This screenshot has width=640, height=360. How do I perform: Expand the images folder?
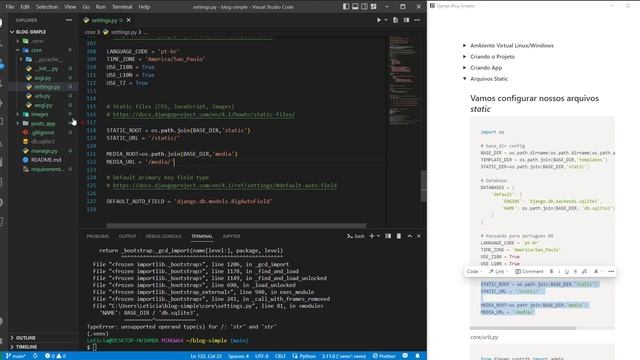(x=18, y=114)
